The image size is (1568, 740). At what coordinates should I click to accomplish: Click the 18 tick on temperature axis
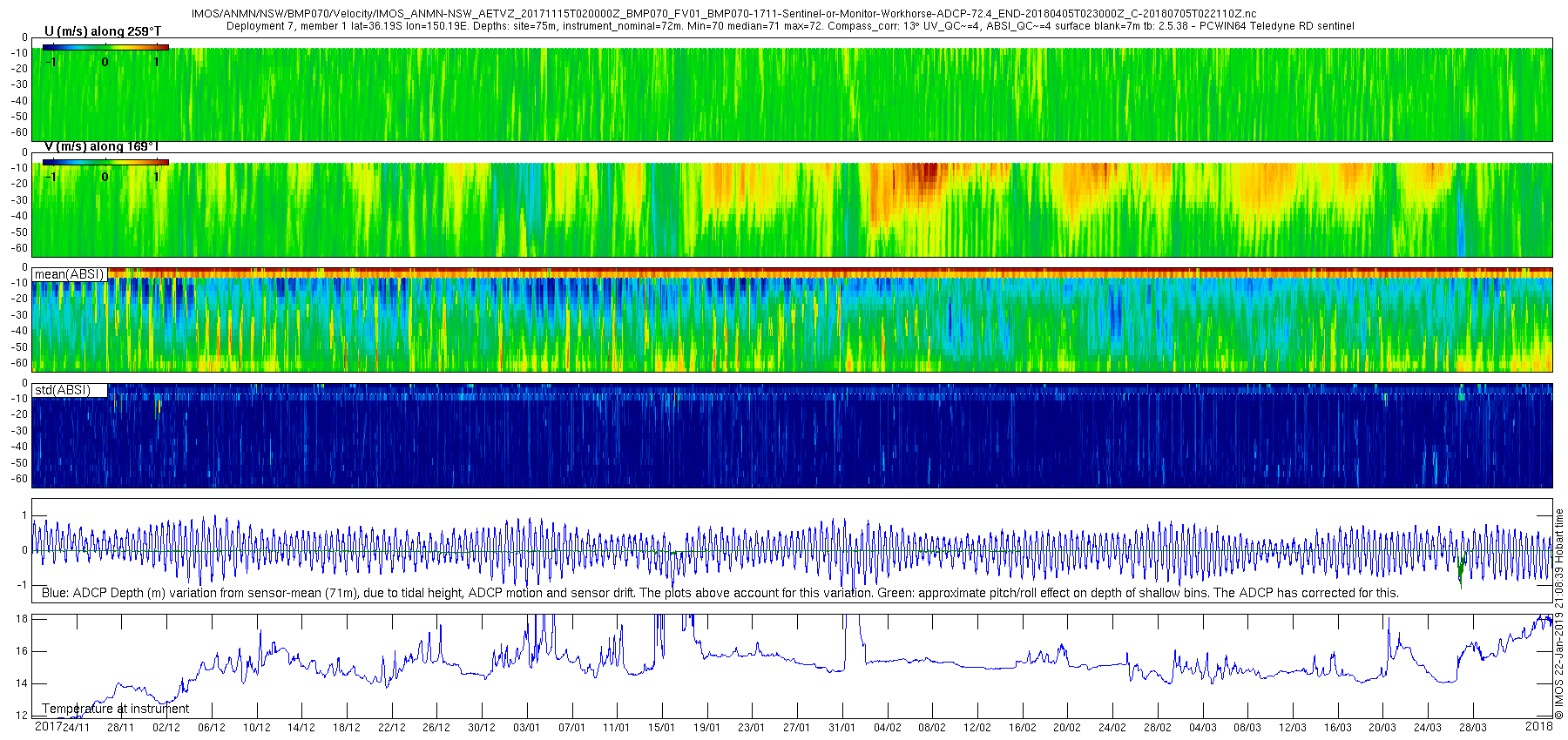click(x=23, y=619)
